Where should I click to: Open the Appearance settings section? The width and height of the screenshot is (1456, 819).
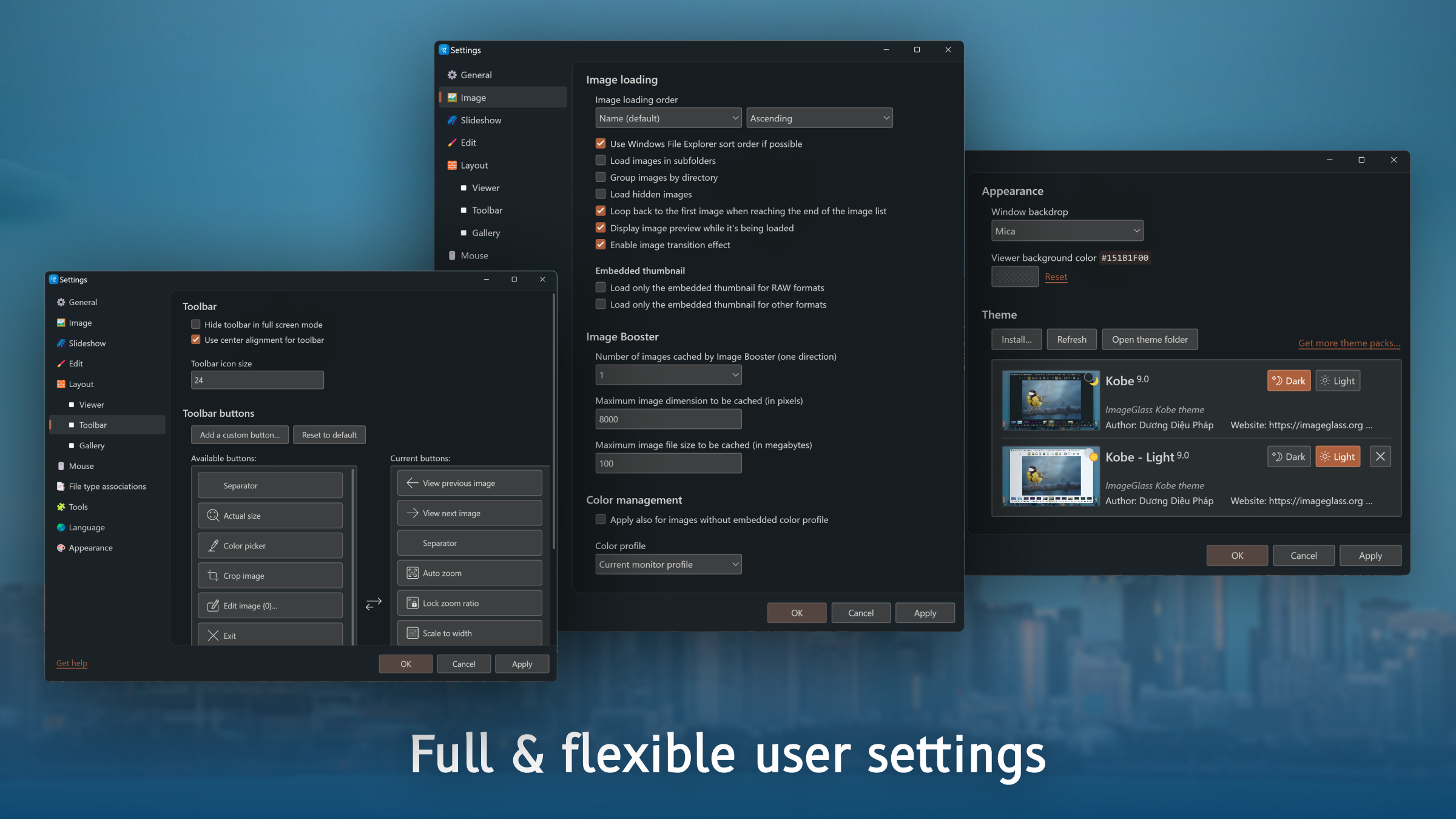click(91, 547)
